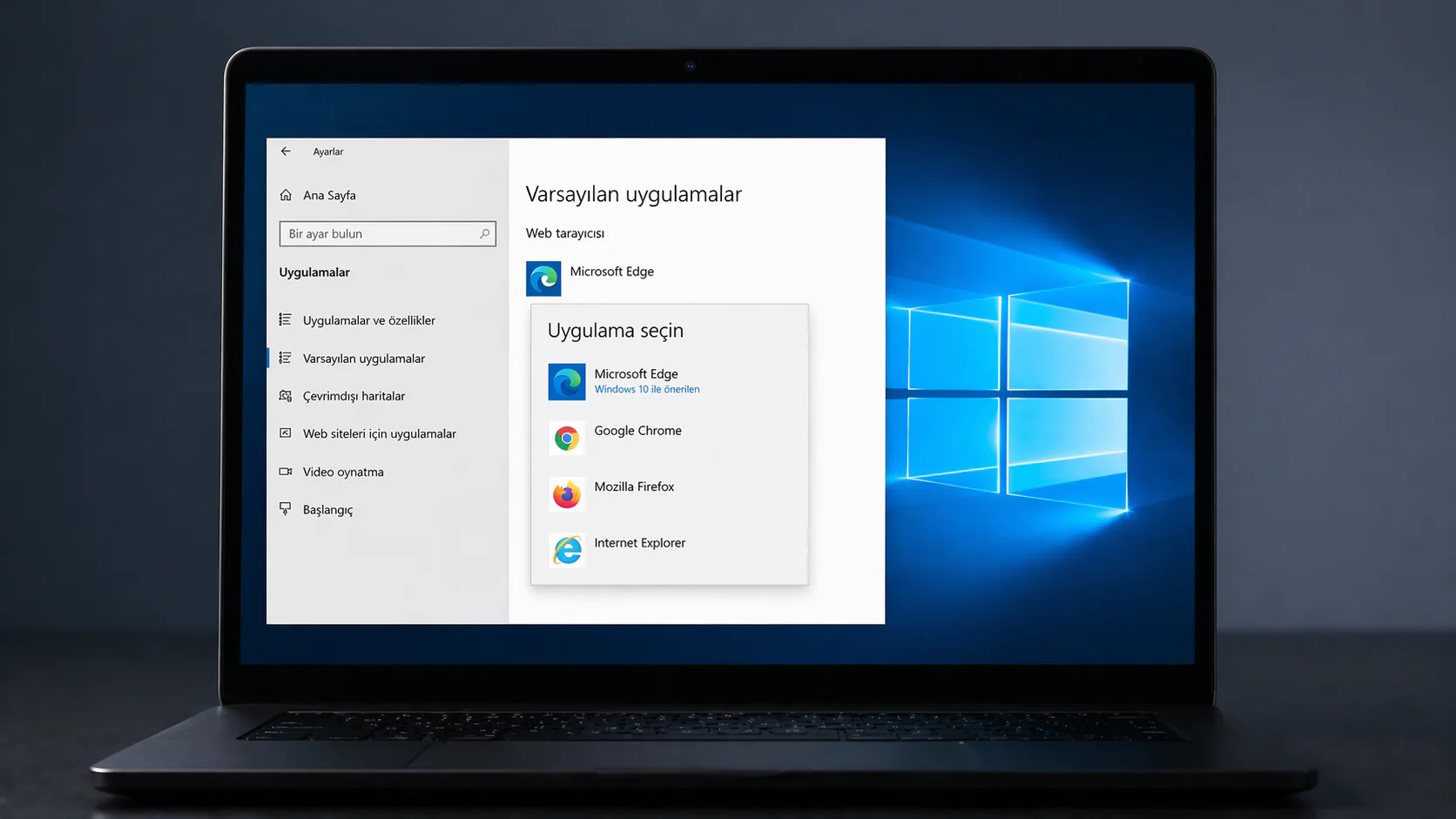This screenshot has height=819, width=1456.
Task: Select the Google Chrome browser icon
Action: tap(567, 438)
